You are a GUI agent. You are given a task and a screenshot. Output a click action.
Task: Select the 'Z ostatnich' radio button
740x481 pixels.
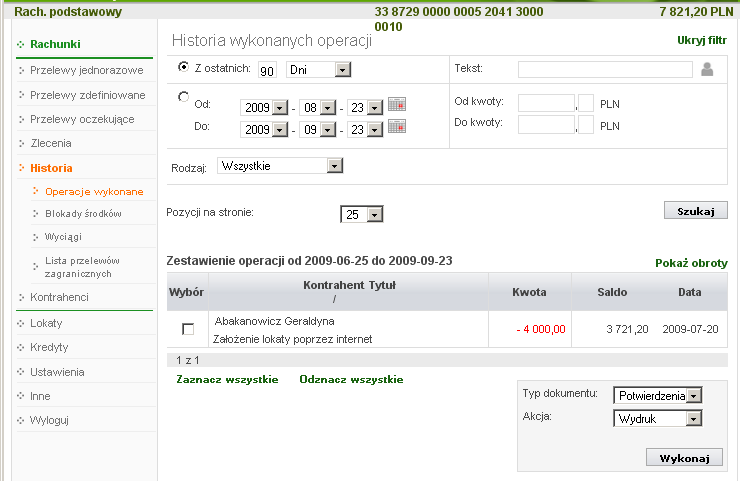coord(183,67)
